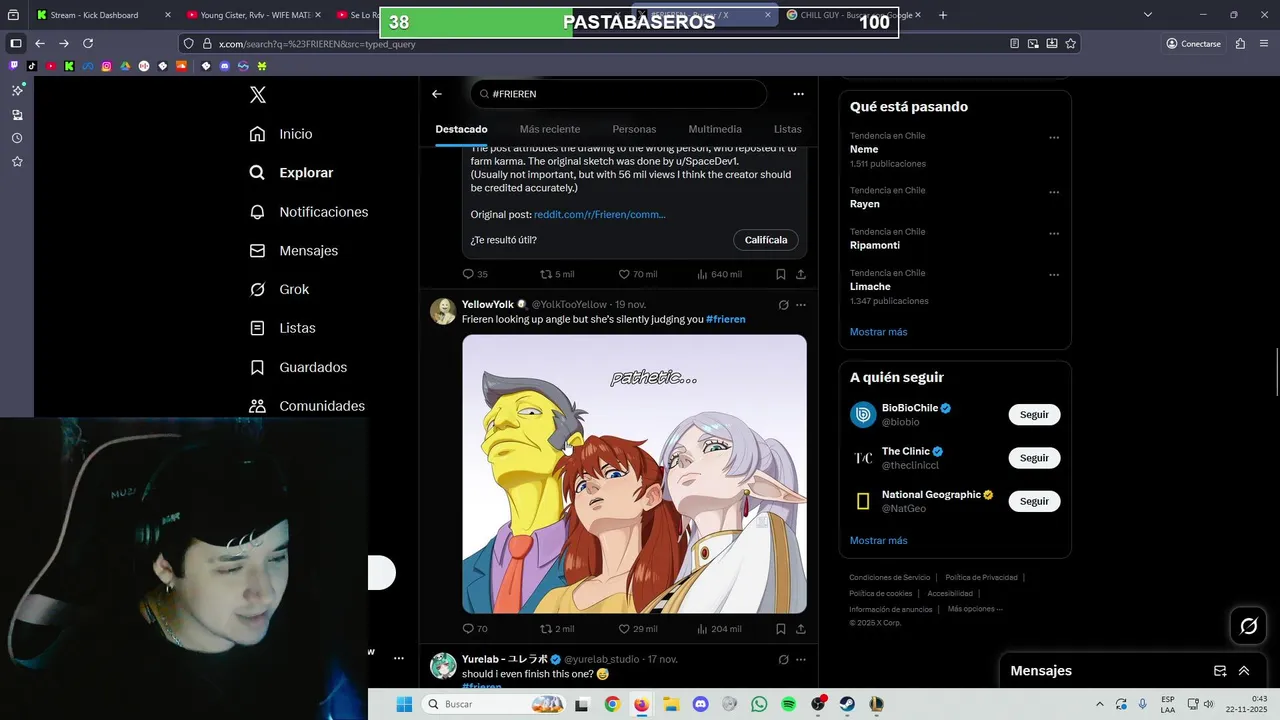This screenshot has width=1280, height=720.
Task: View analytics of post with 640 mil views
Action: [x=719, y=274]
